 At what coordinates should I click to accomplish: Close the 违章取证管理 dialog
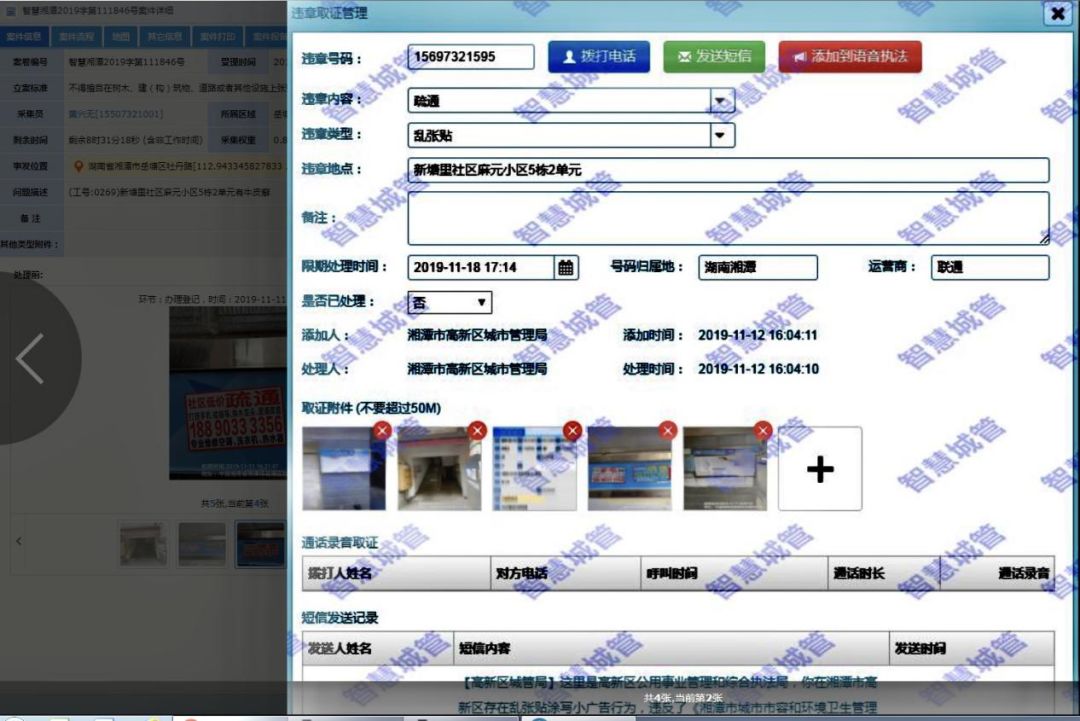[1057, 13]
